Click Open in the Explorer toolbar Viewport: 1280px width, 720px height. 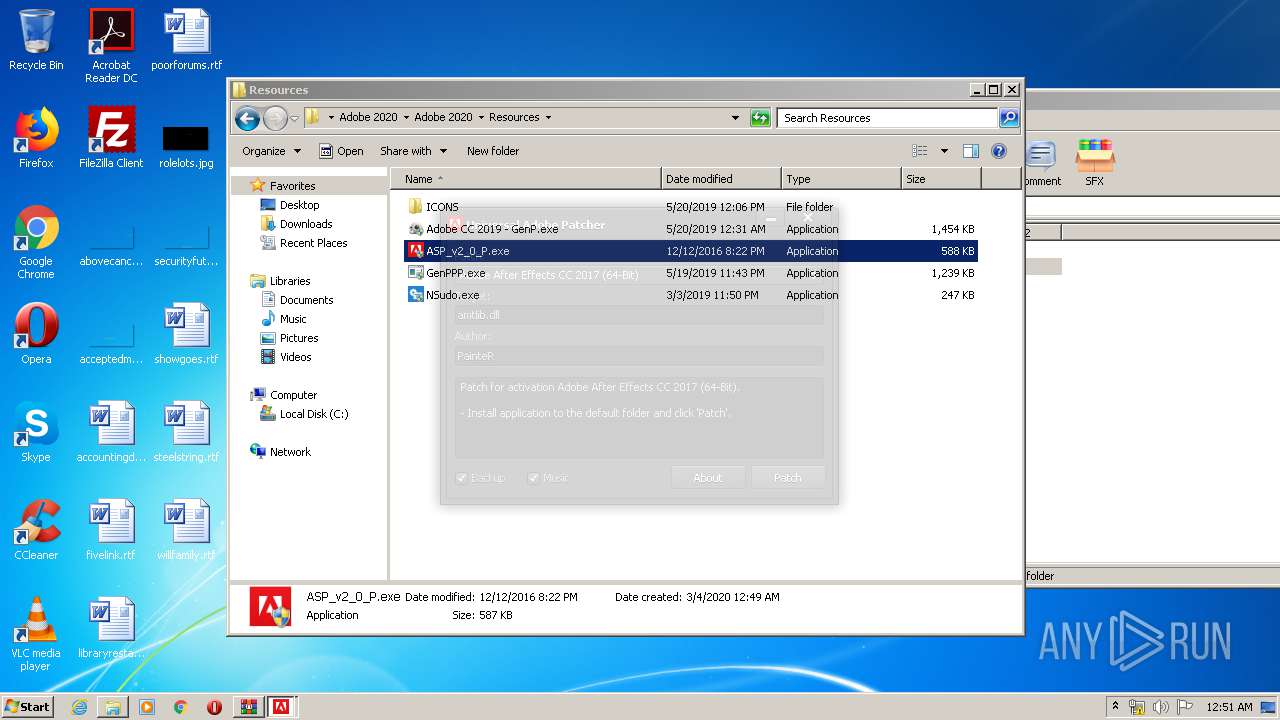pos(341,151)
